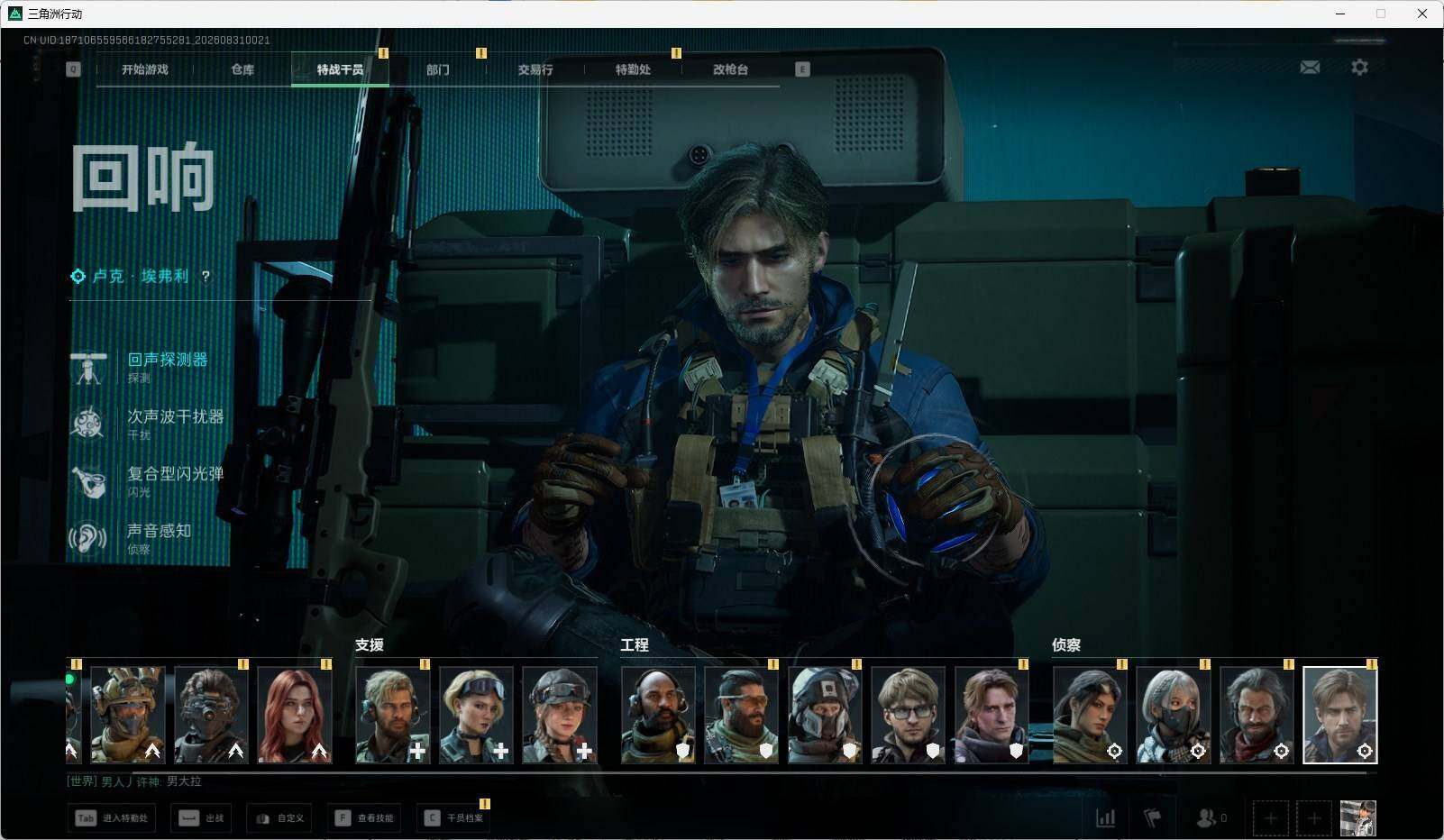Image resolution: width=1444 pixels, height=840 pixels.
Task: Choose the long-haired engineer operator in scarf
Action: click(992, 715)
